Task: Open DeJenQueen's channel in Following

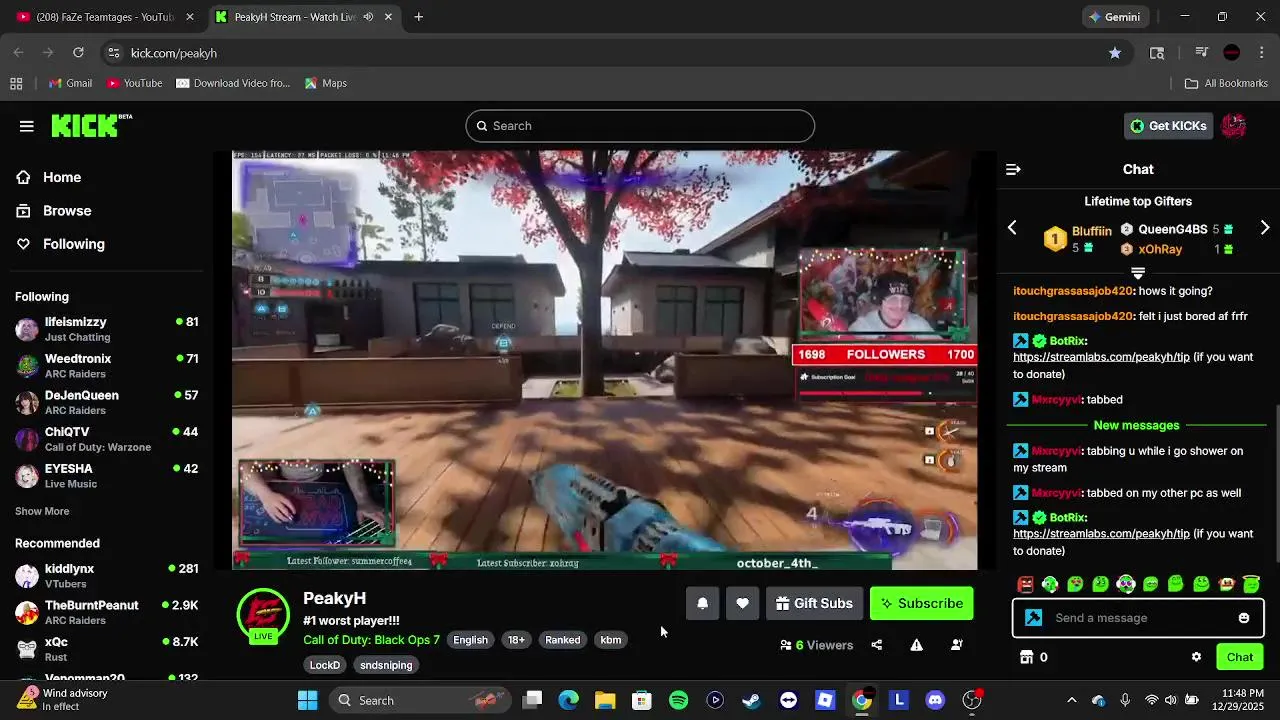Action: tap(107, 402)
